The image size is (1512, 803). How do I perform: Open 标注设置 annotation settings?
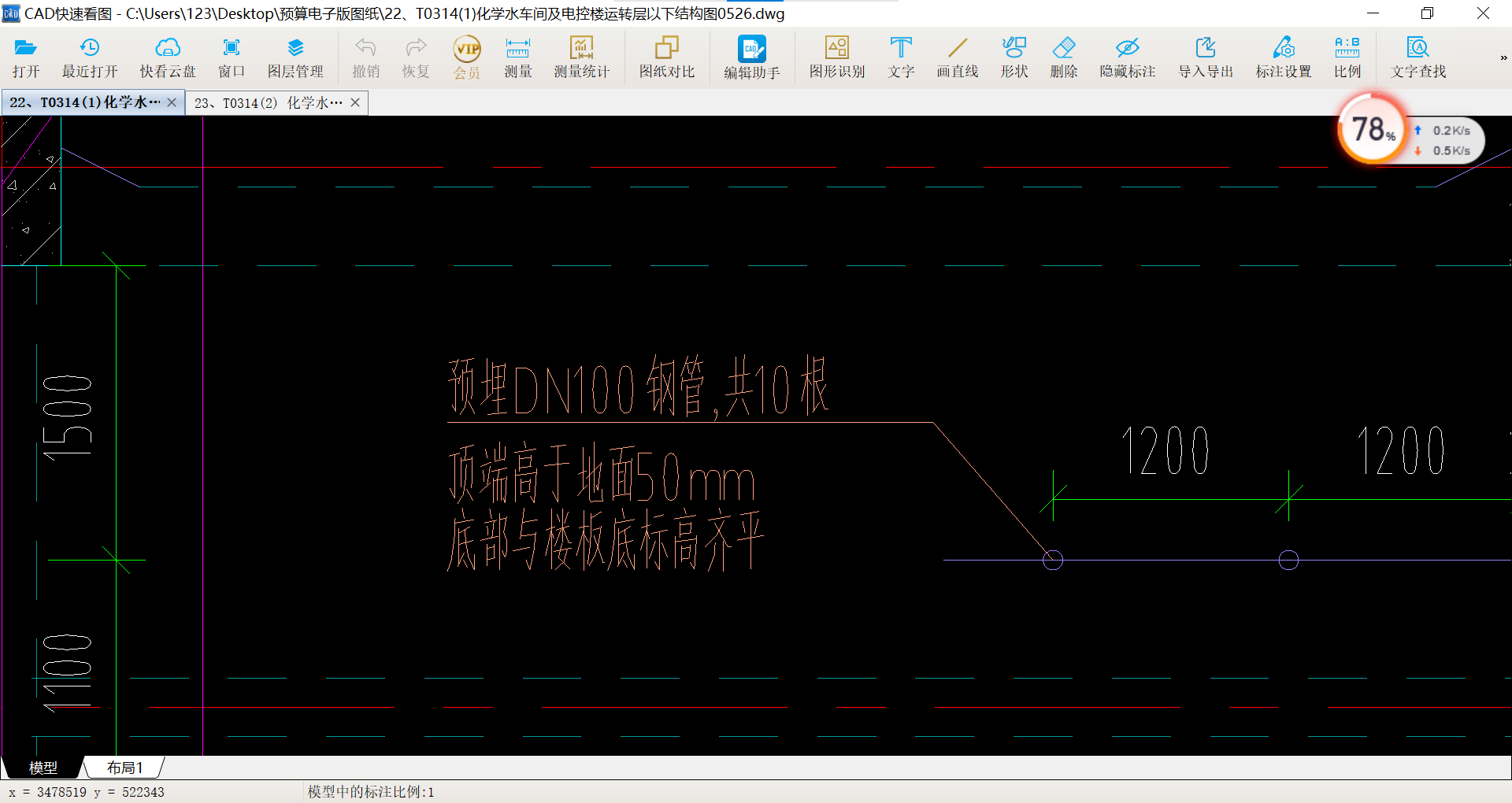point(1284,57)
